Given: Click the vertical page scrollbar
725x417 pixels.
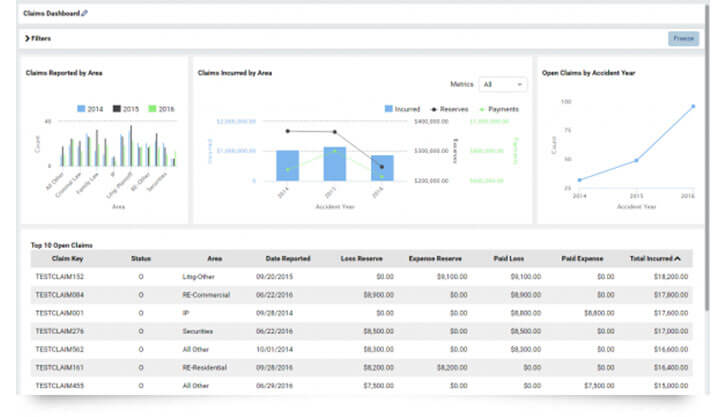Looking at the screenshot, I should 707,157.
